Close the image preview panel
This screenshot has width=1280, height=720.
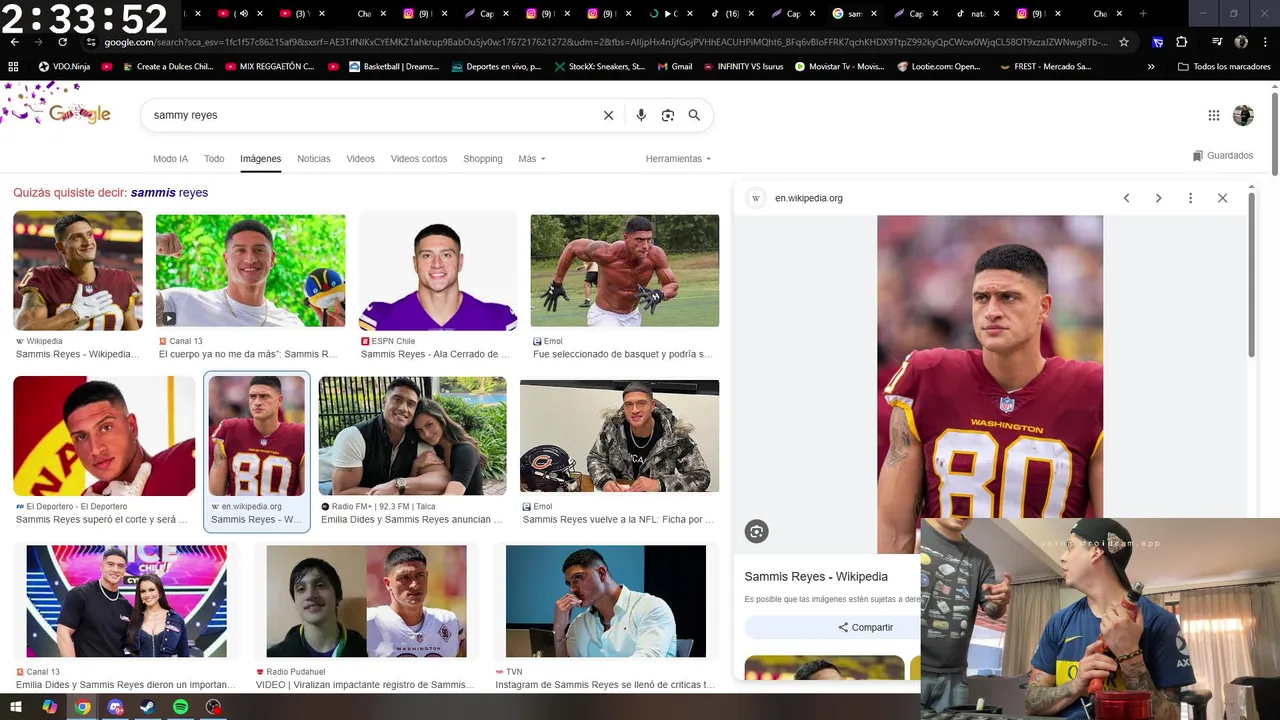pyautogui.click(x=1222, y=198)
